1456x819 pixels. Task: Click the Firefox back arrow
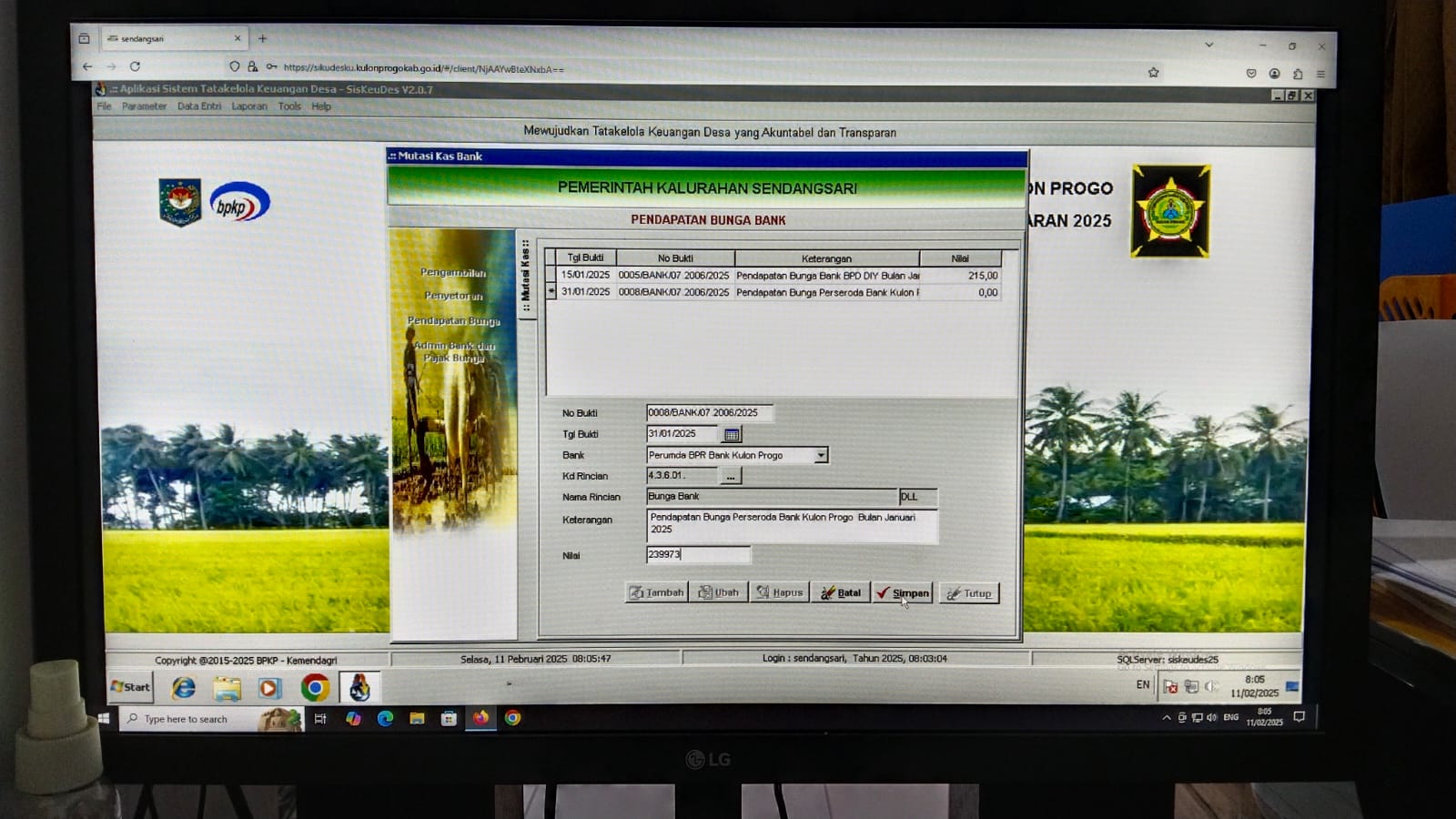coord(87,66)
